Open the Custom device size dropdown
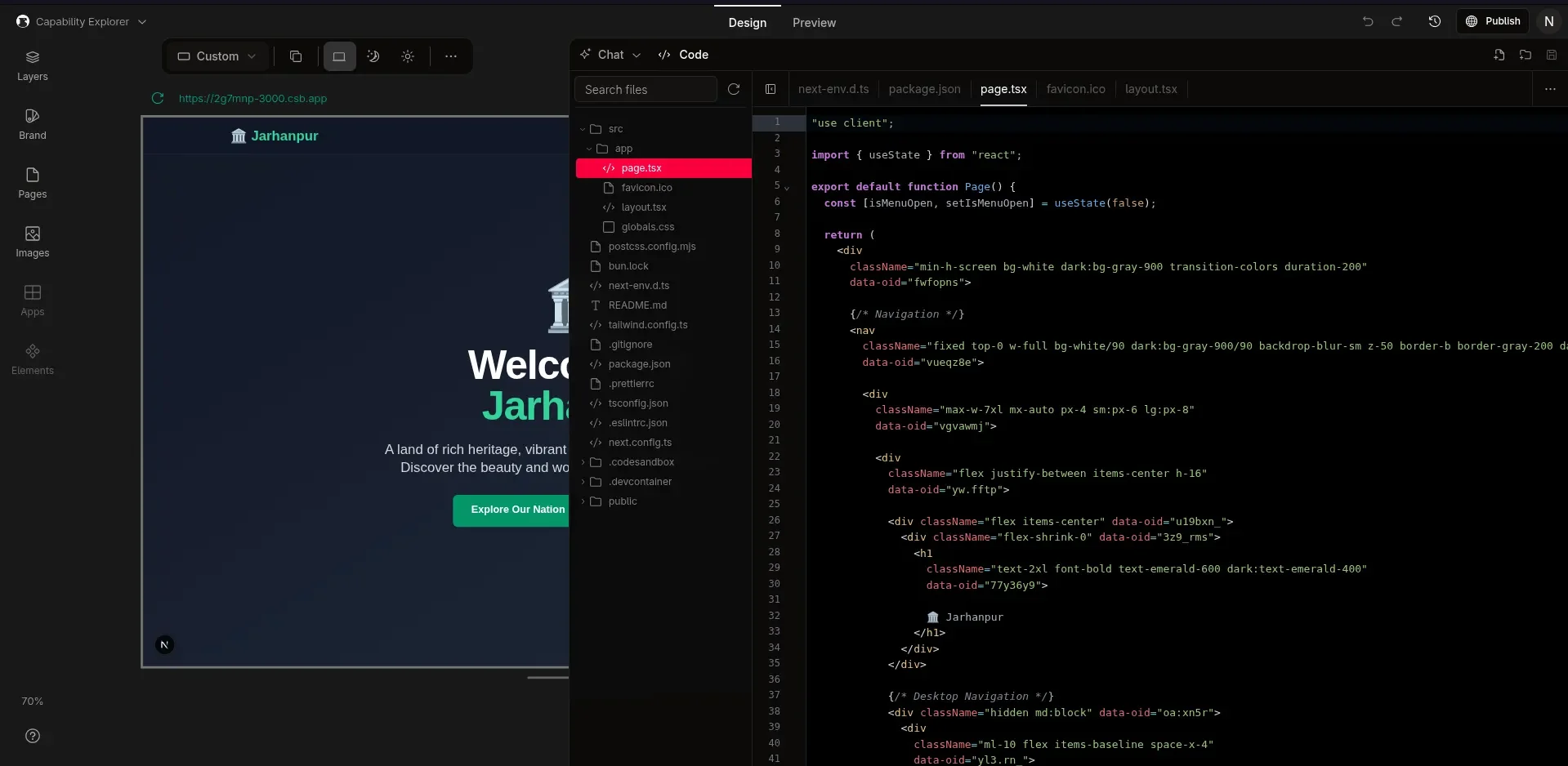 click(x=217, y=56)
